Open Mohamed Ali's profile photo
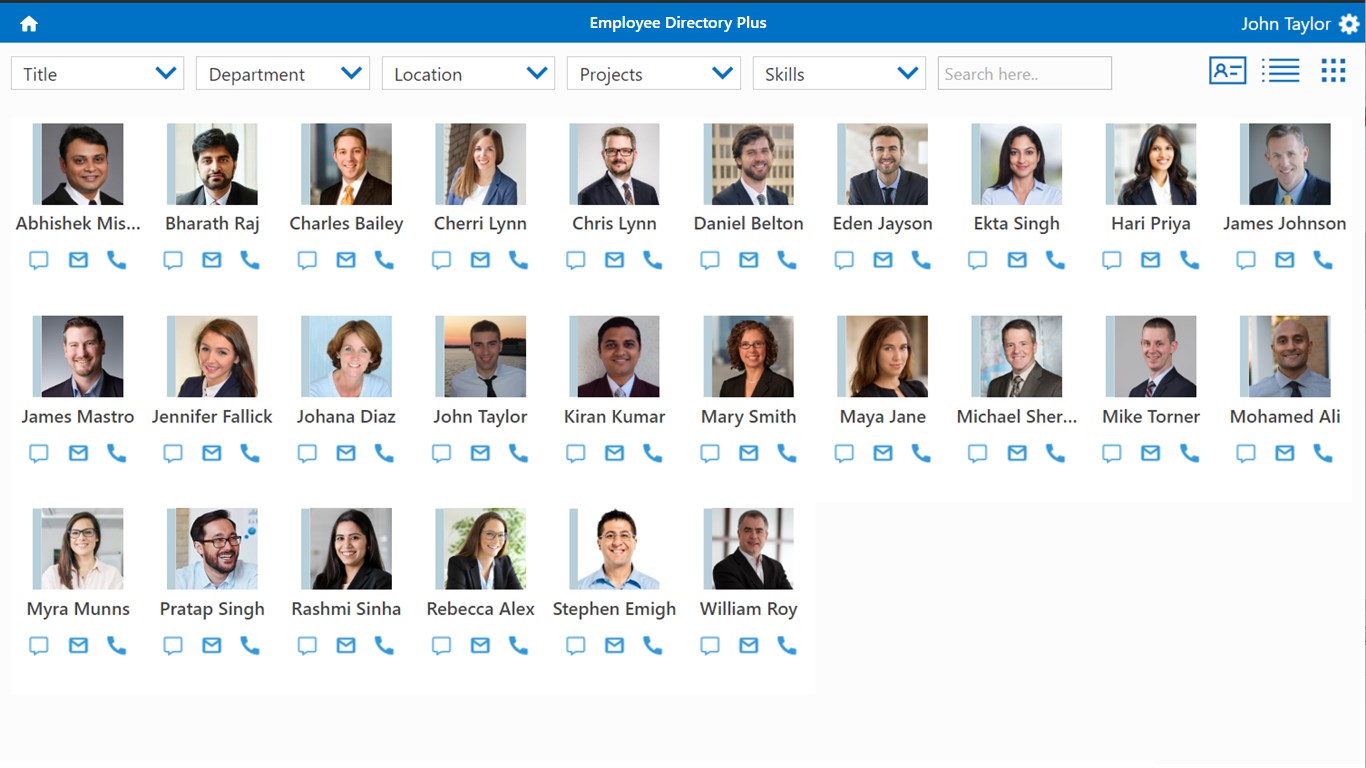 (x=1285, y=357)
